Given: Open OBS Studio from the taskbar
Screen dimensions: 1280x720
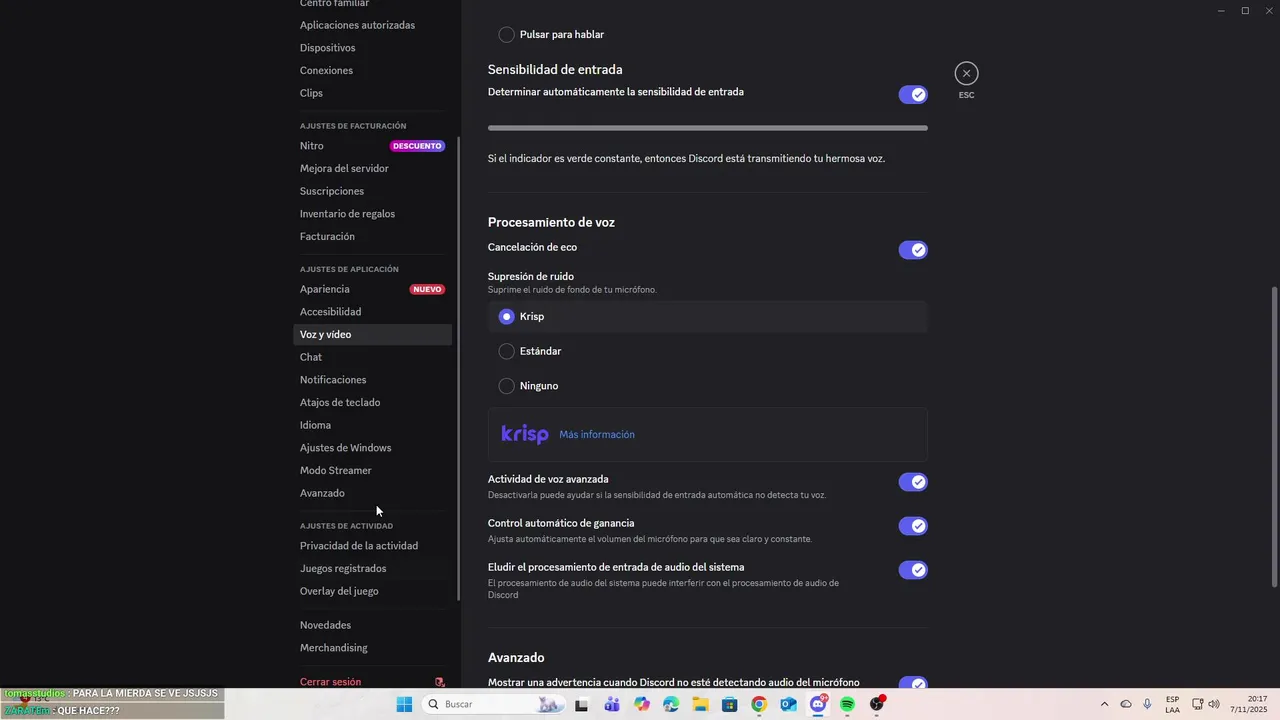Looking at the screenshot, I should [x=877, y=704].
